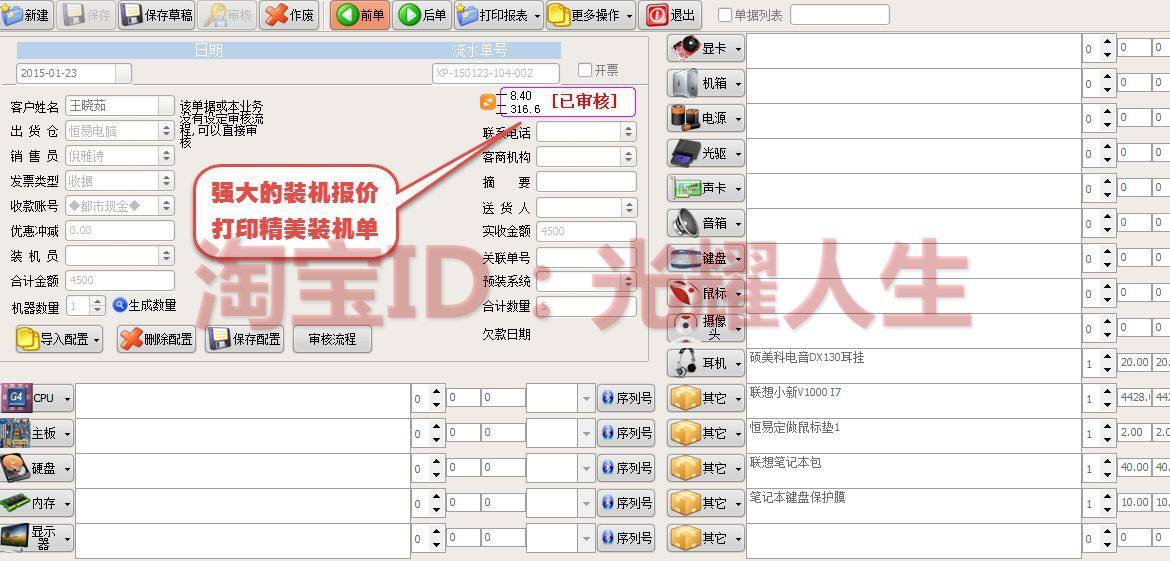Click the 作废 void button
The width and height of the screenshot is (1170, 561).
point(290,15)
